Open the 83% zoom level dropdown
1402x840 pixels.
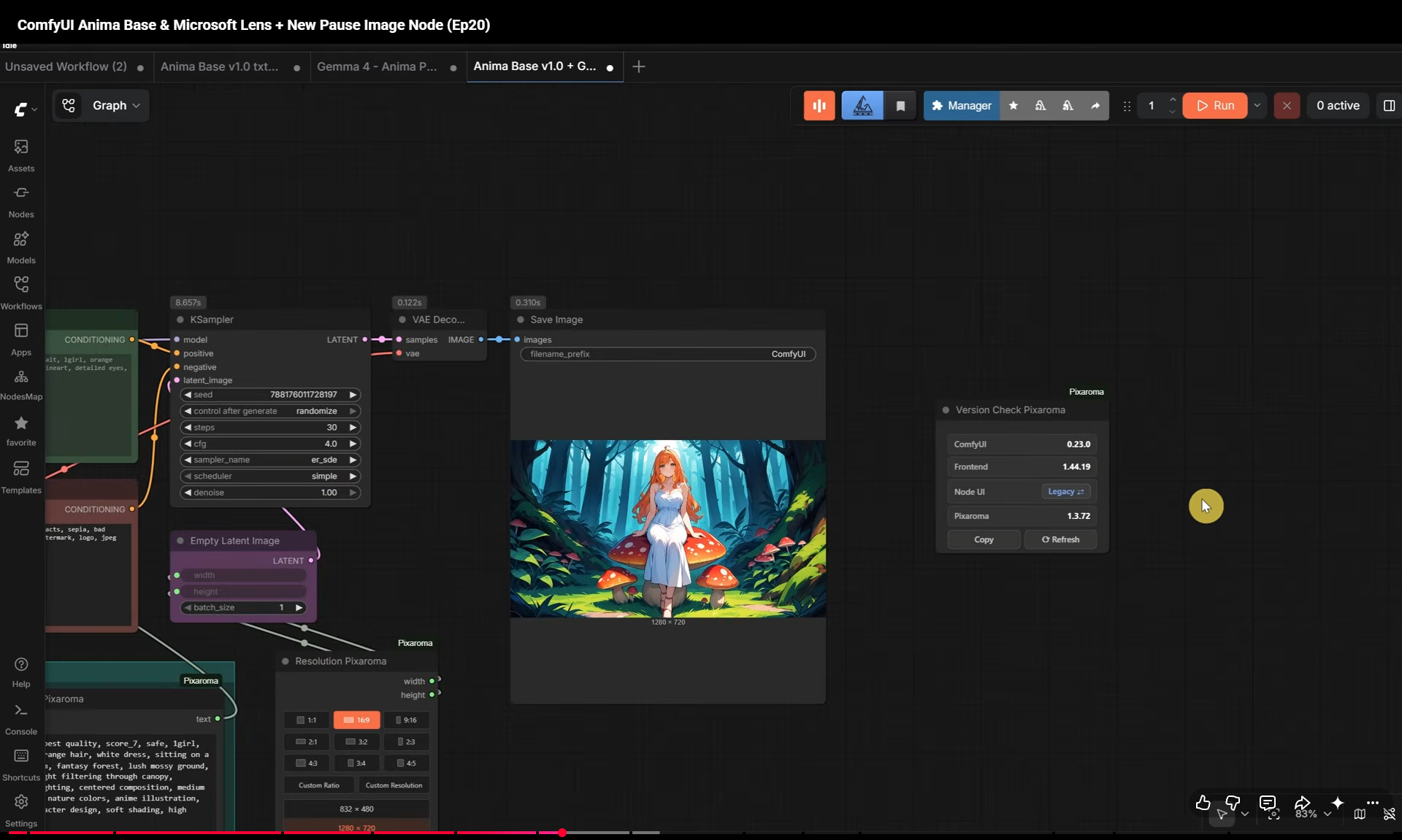point(1312,814)
